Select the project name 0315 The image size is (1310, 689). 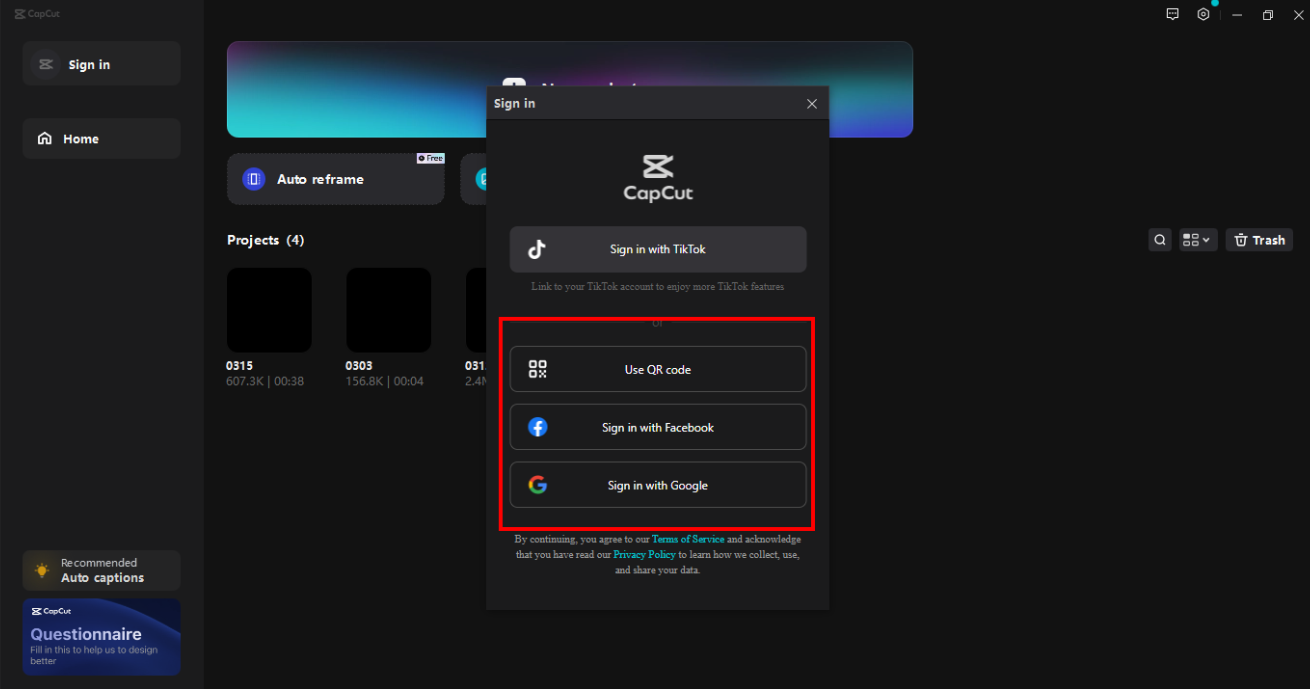[x=240, y=366]
